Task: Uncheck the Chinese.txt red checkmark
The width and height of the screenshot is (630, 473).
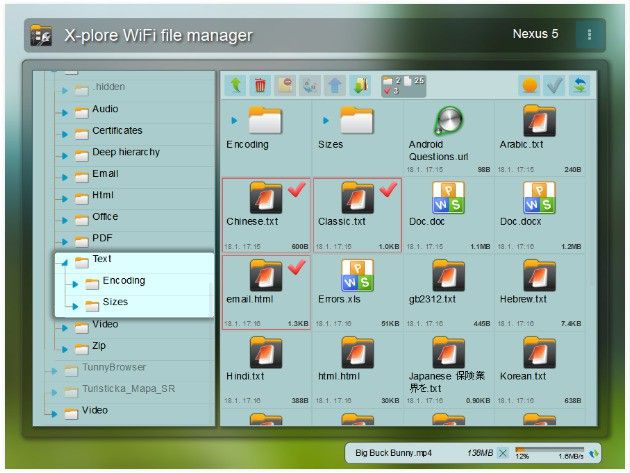Action: coord(297,189)
